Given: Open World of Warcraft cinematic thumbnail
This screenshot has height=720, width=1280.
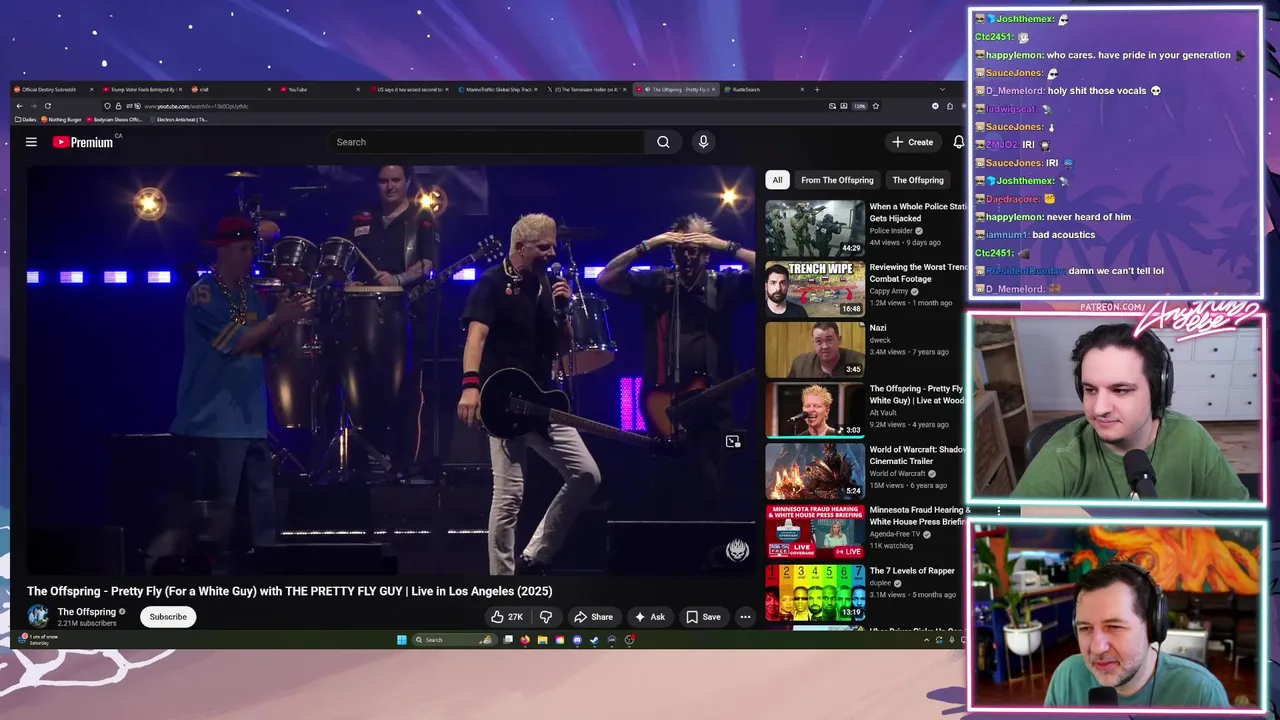Looking at the screenshot, I should click(815, 471).
